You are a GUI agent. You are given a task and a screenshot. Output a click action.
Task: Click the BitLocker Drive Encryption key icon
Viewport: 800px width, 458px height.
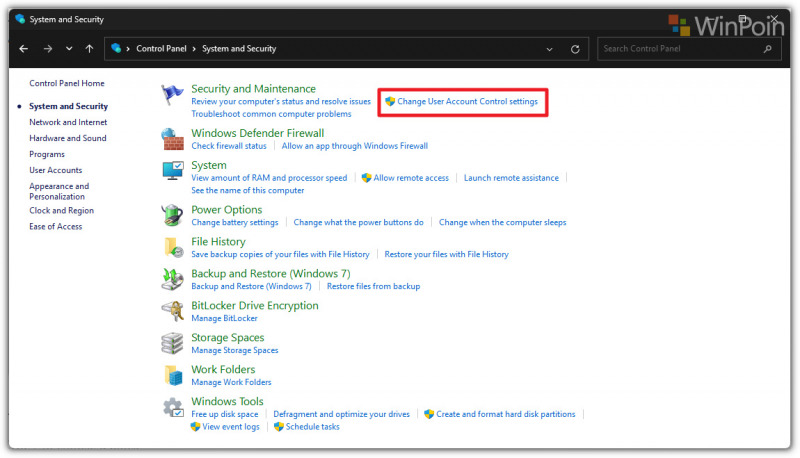point(172,311)
